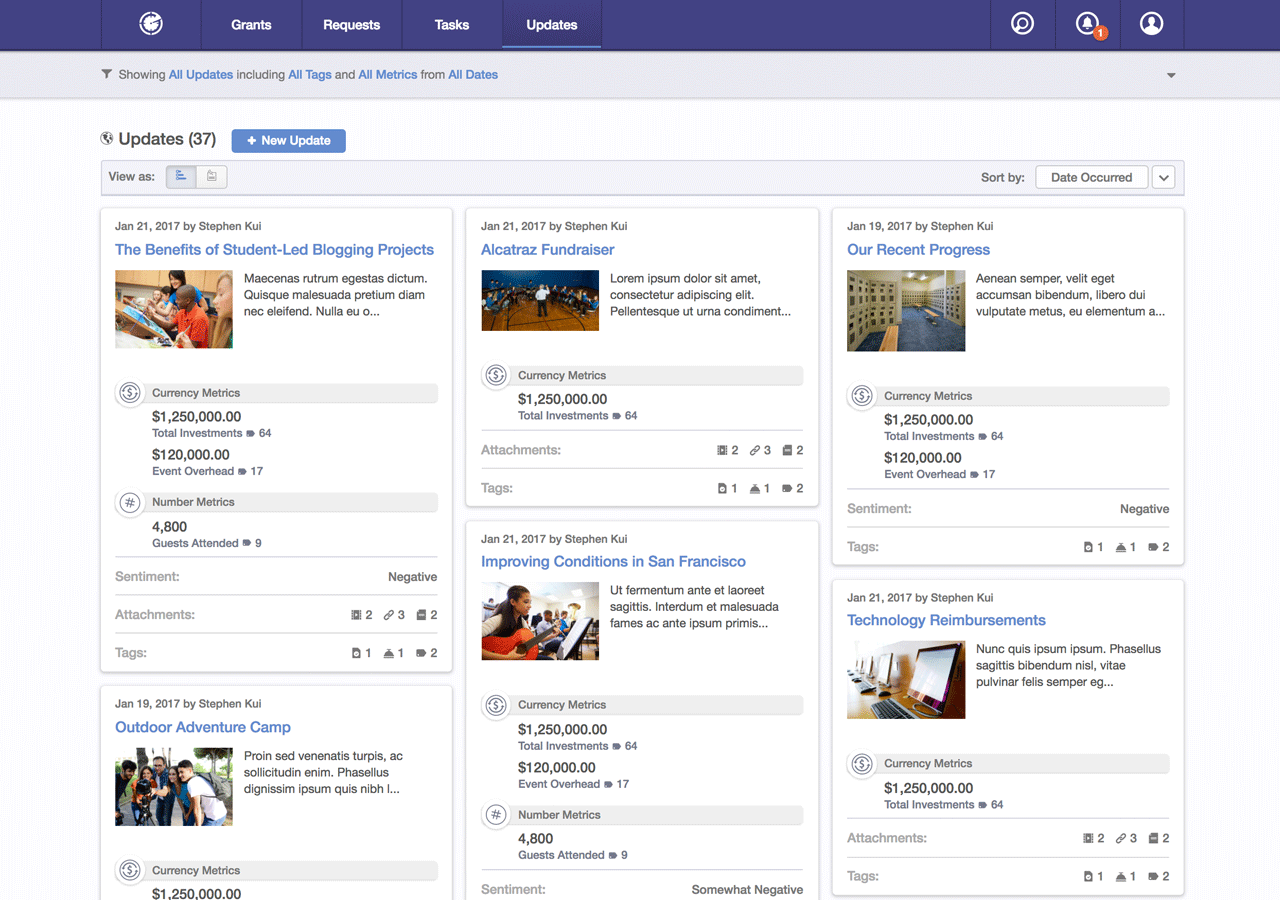Click the filter funnel icon
The width and height of the screenshot is (1280, 900).
(107, 74)
